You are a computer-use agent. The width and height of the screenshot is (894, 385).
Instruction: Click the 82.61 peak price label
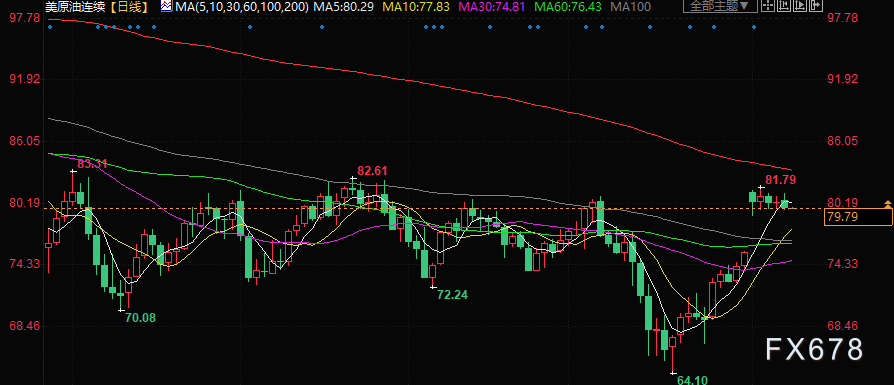tap(372, 171)
